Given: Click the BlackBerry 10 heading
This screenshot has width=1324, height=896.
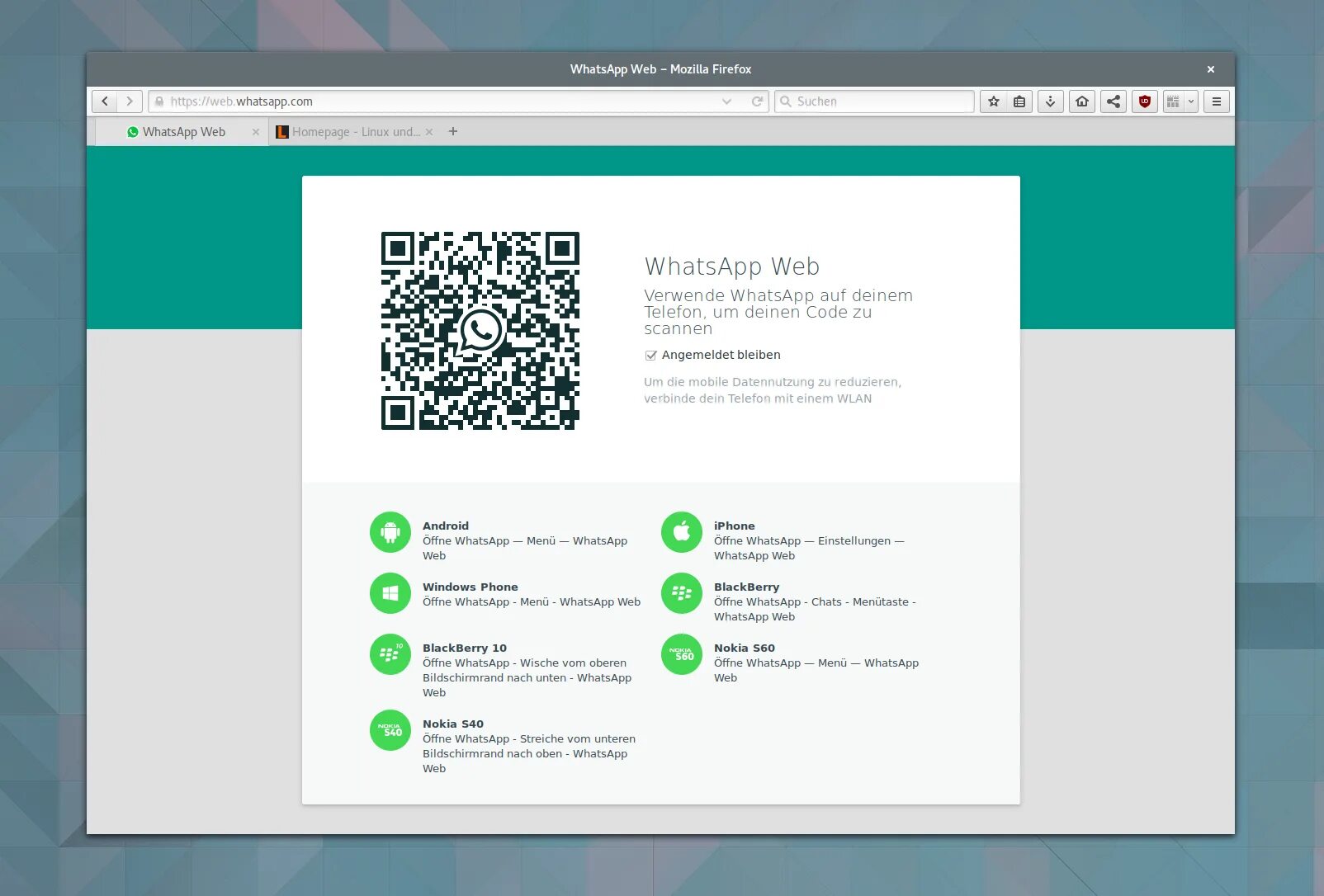Looking at the screenshot, I should click(465, 648).
